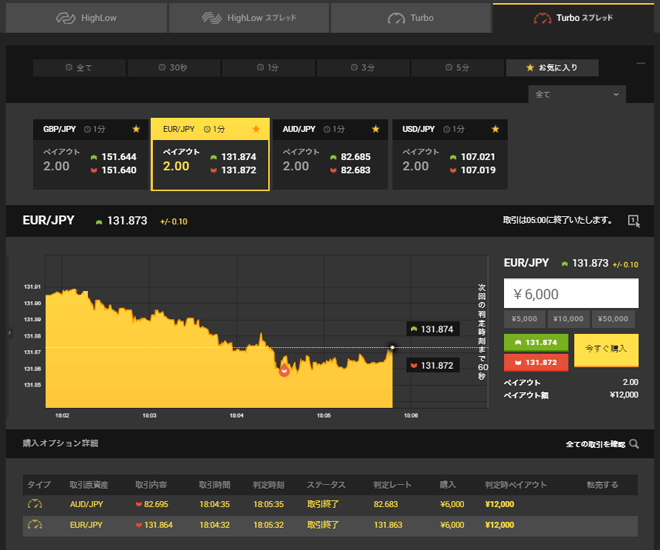This screenshot has height=550, width=660.
Task: Choose Low at 131.872 red button
Action: tap(536, 362)
